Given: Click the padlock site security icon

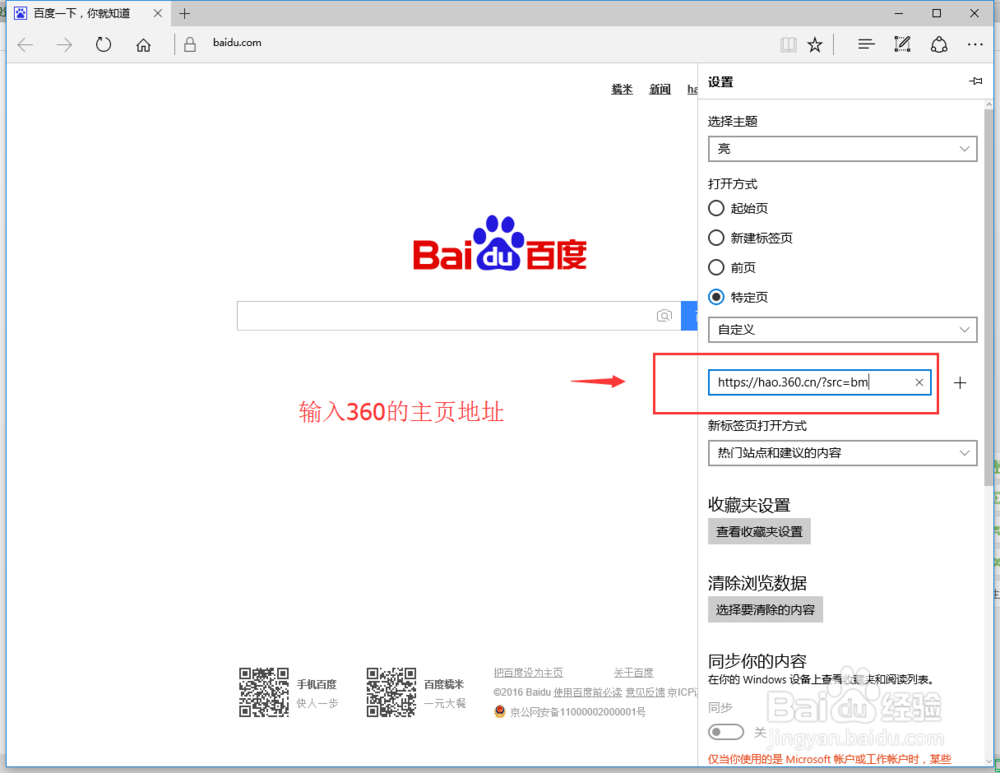Looking at the screenshot, I should (190, 44).
